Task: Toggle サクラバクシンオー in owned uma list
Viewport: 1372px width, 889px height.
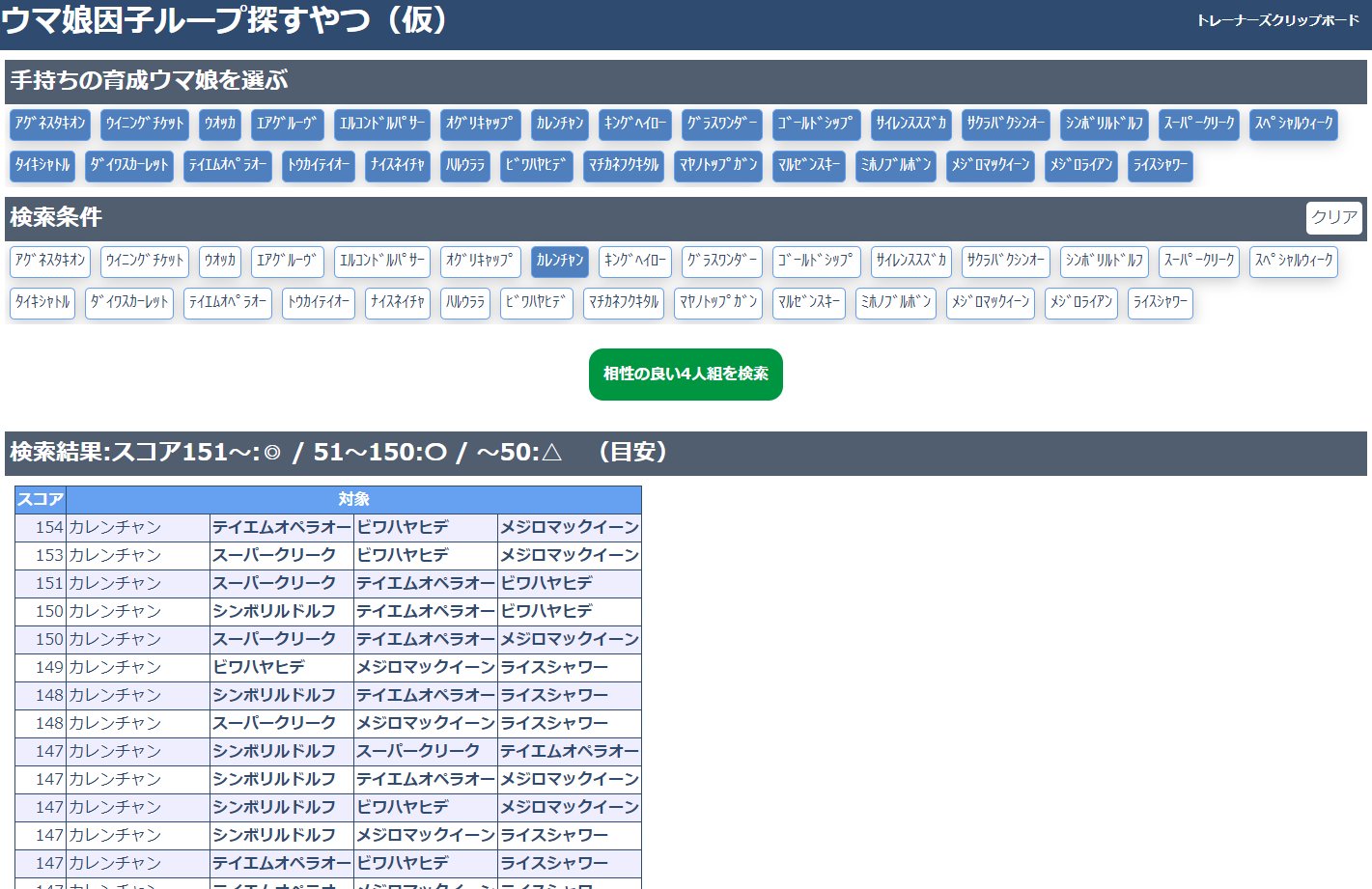Action: tap(1006, 125)
